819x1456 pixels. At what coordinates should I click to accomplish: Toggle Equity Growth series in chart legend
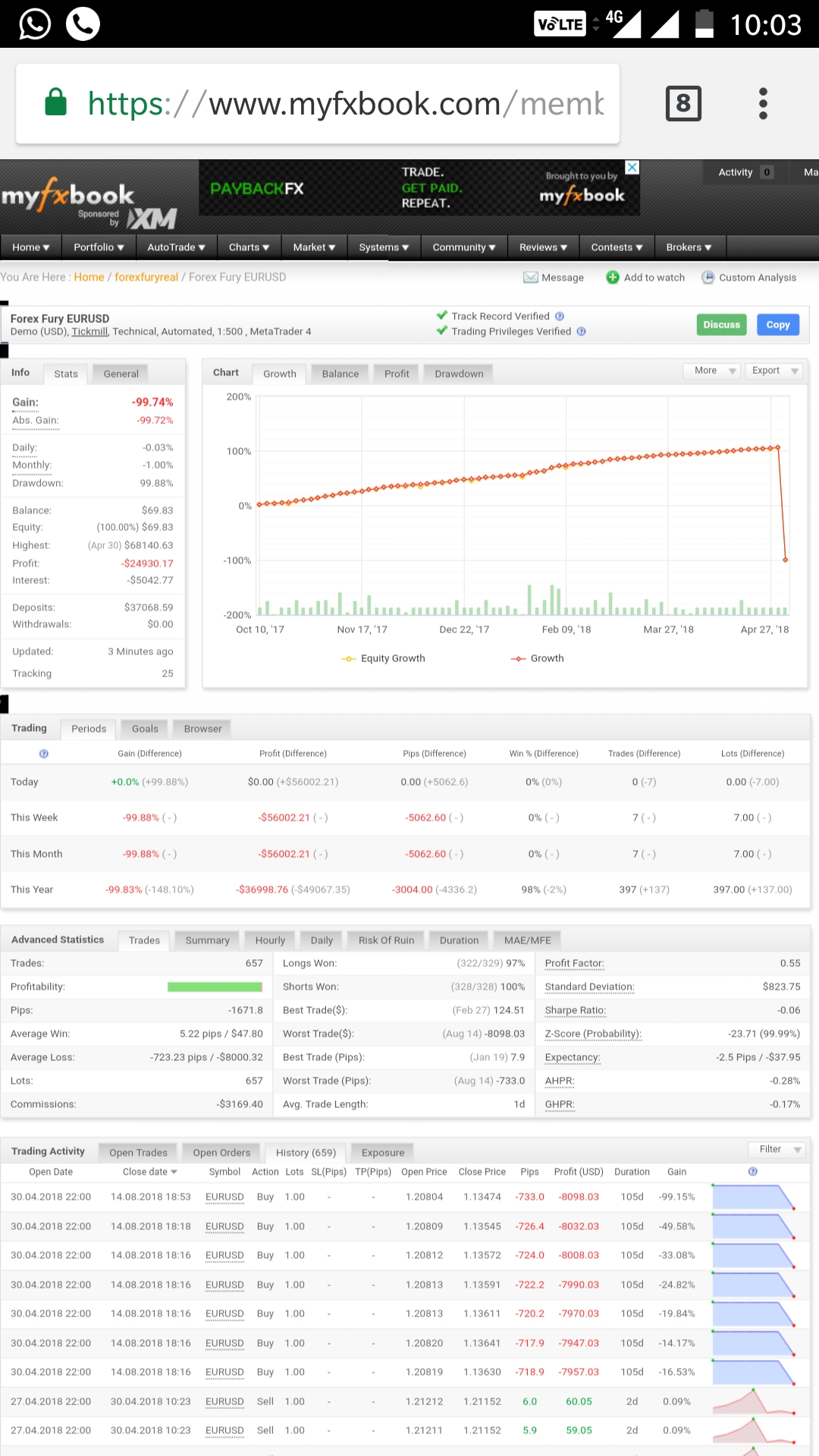point(383,658)
